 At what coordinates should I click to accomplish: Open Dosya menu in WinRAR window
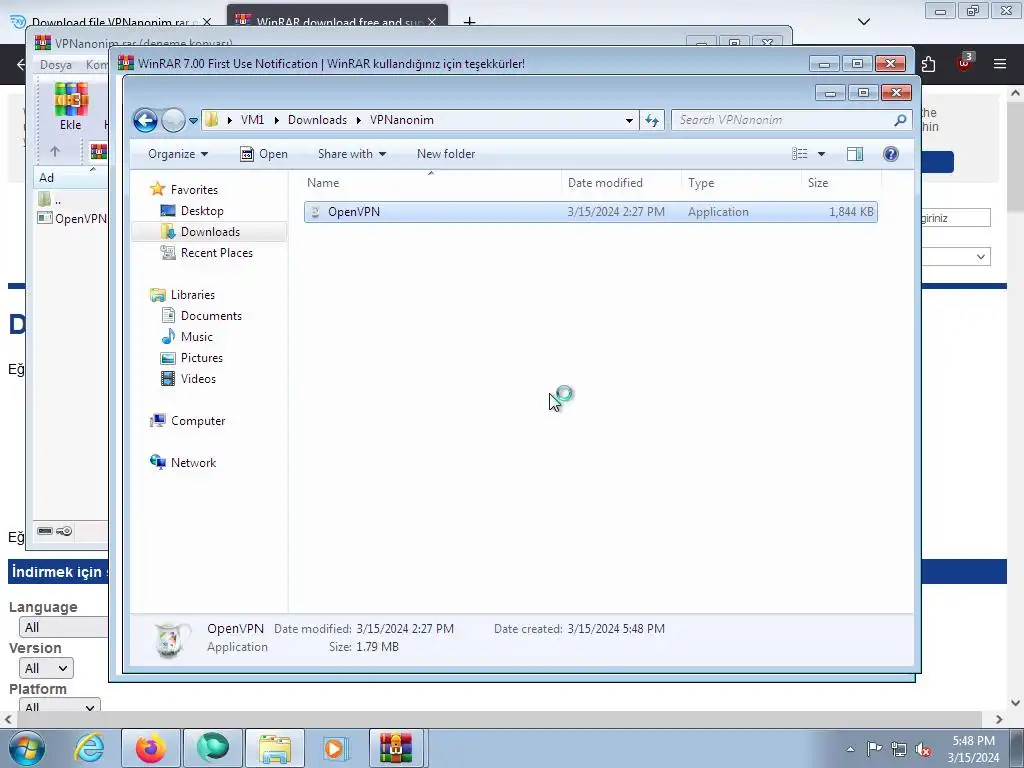point(56,65)
